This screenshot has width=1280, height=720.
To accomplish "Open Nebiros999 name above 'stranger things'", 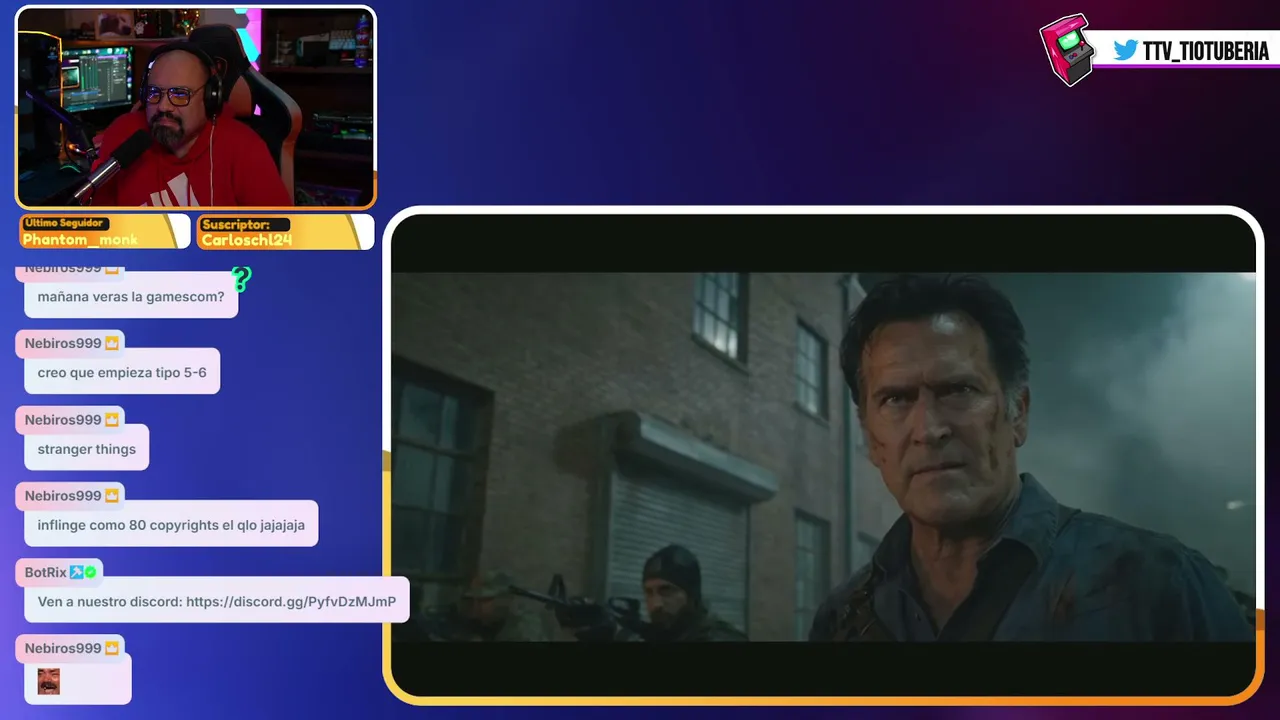I will tap(63, 420).
